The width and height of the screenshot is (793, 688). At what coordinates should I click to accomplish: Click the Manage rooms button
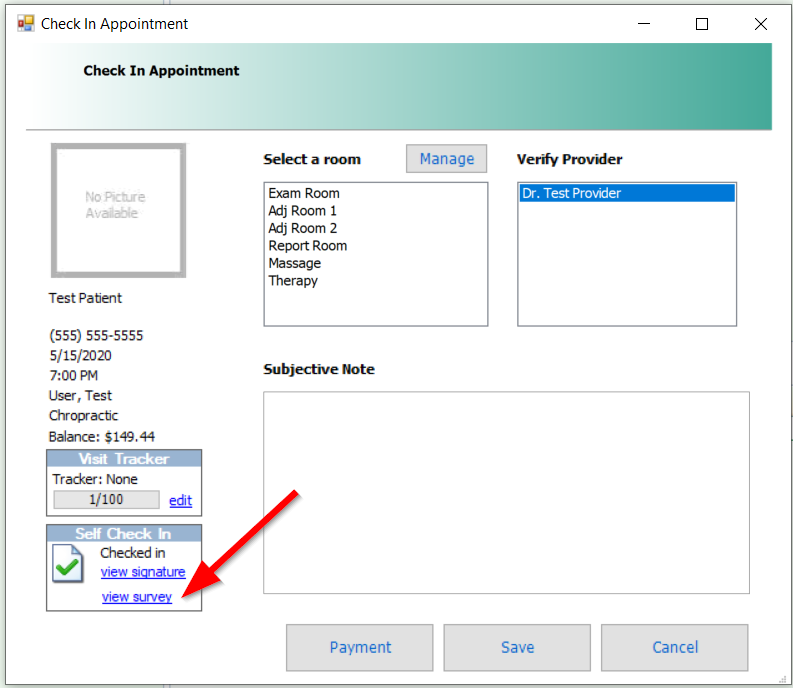[x=447, y=159]
